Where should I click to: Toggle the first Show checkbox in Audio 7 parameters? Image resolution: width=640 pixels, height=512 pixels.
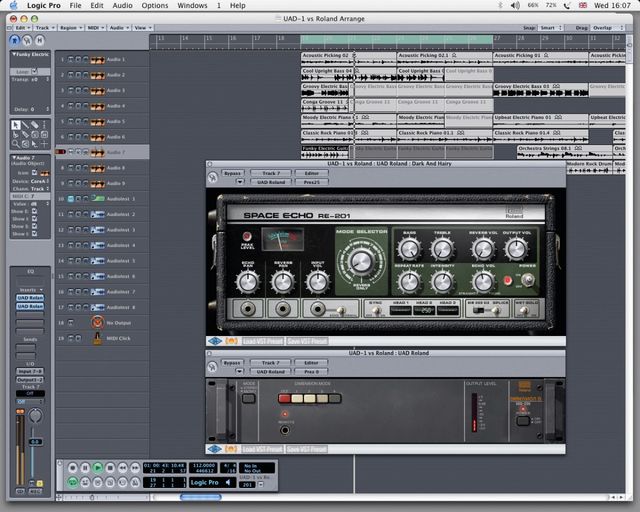[34, 211]
